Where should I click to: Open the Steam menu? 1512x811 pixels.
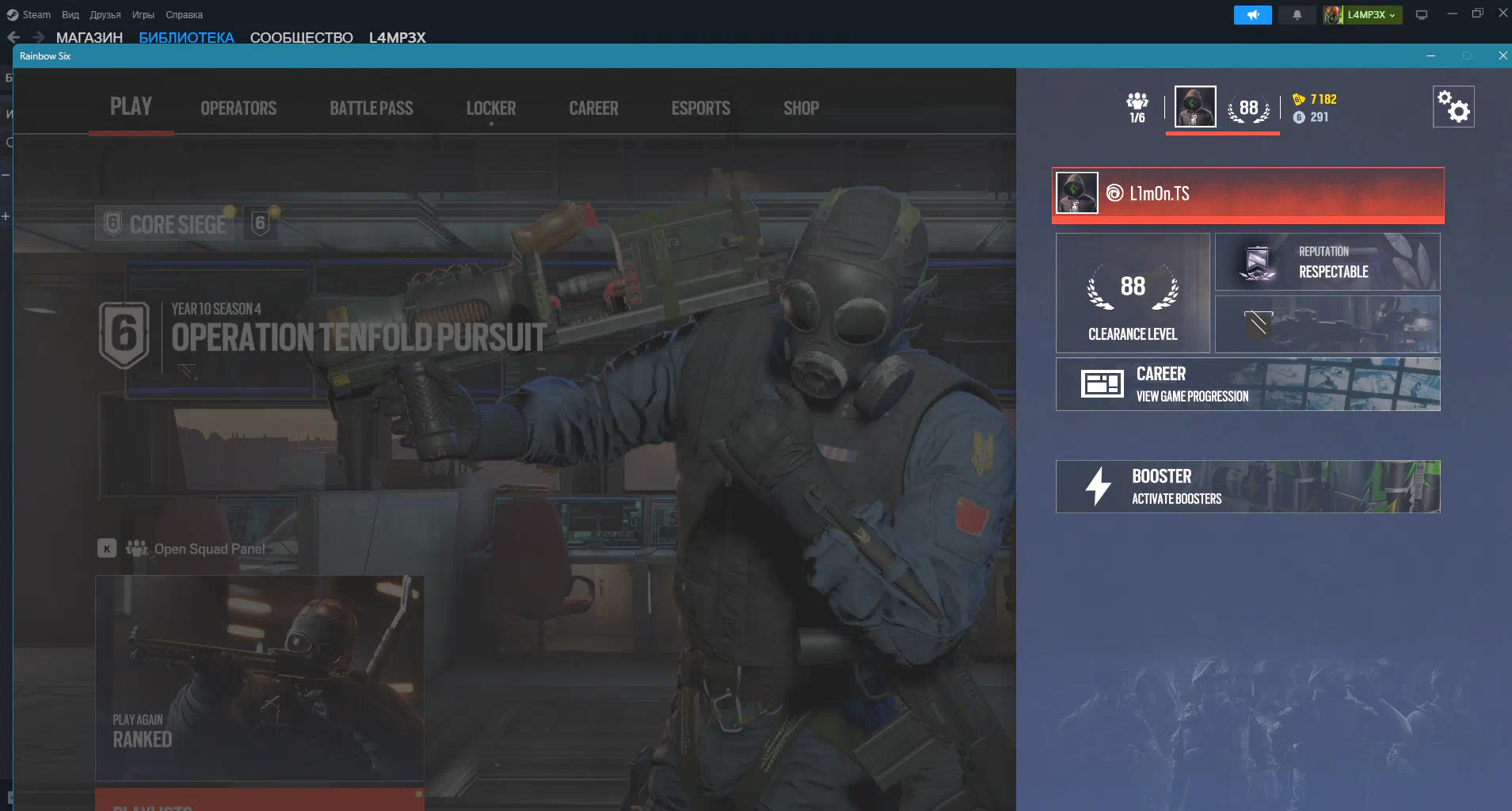coord(29,15)
